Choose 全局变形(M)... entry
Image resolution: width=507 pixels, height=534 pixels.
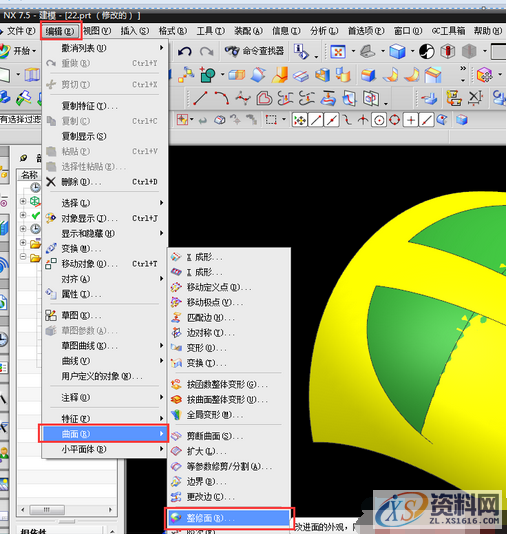[229, 414]
